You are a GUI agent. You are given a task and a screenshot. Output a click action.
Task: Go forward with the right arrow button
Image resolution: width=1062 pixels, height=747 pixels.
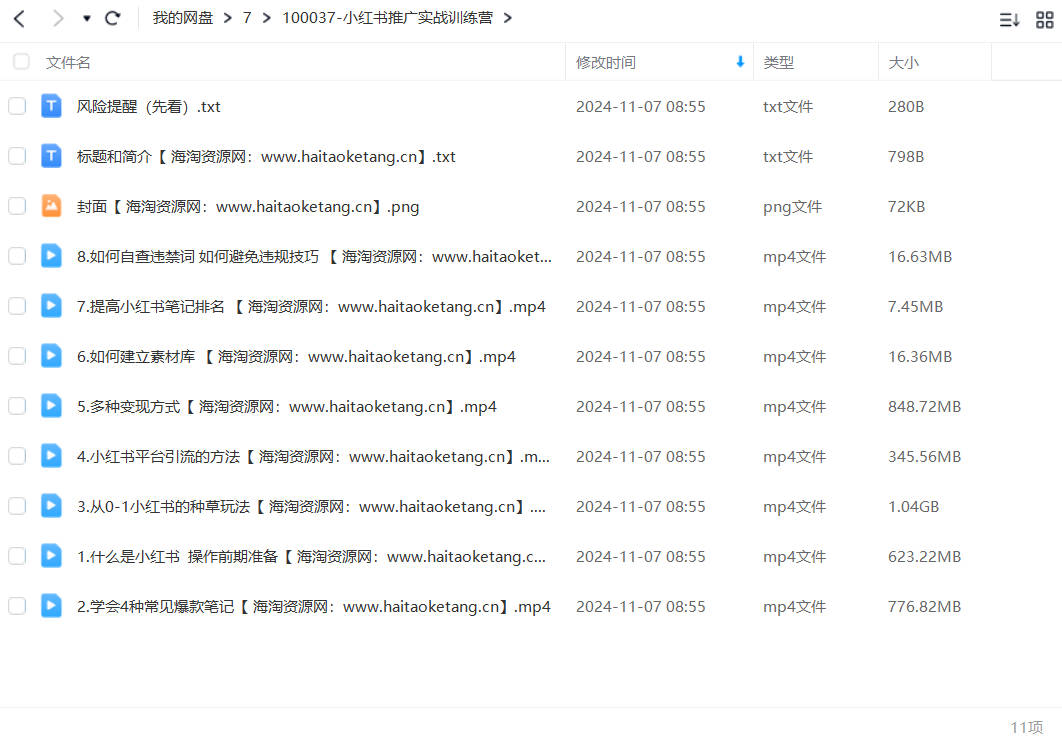[58, 18]
